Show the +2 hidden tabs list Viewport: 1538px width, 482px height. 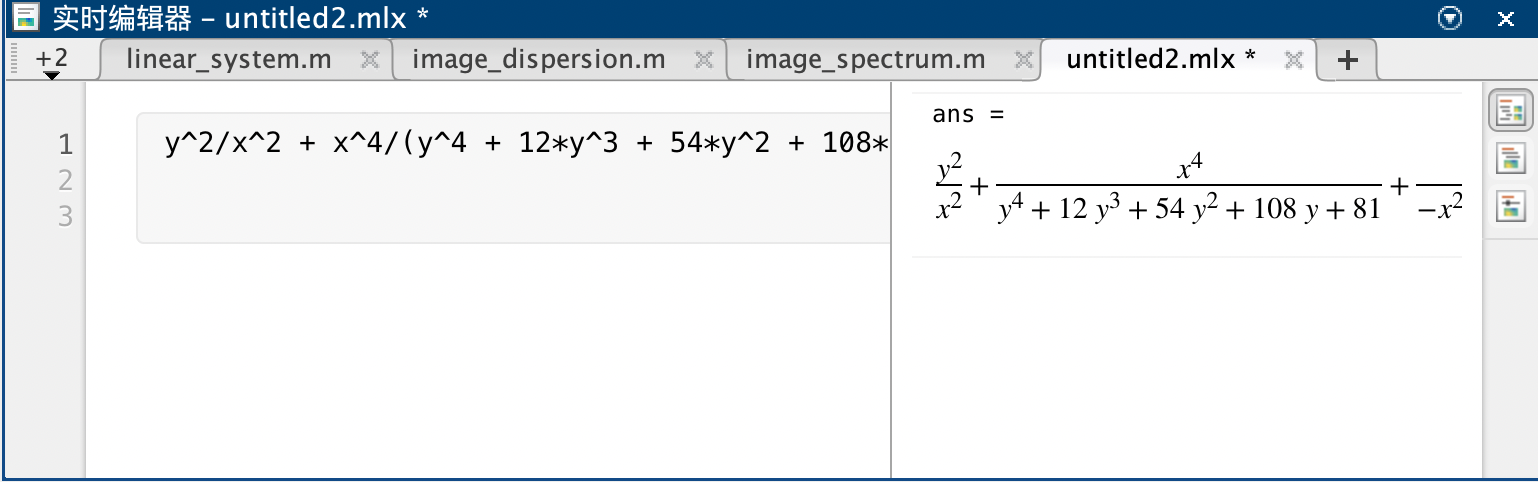(x=51, y=62)
